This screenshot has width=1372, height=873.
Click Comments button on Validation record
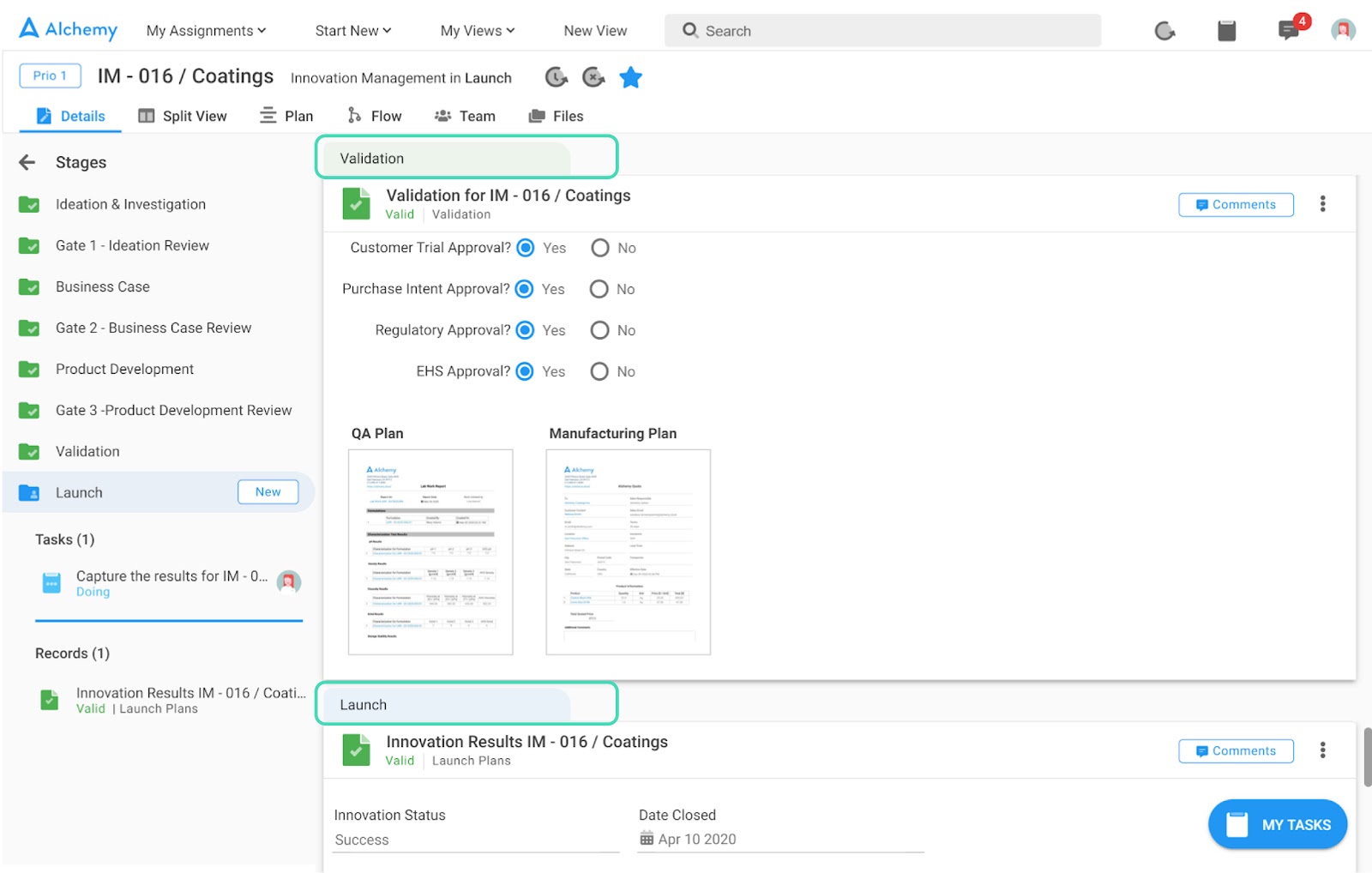[x=1236, y=204]
